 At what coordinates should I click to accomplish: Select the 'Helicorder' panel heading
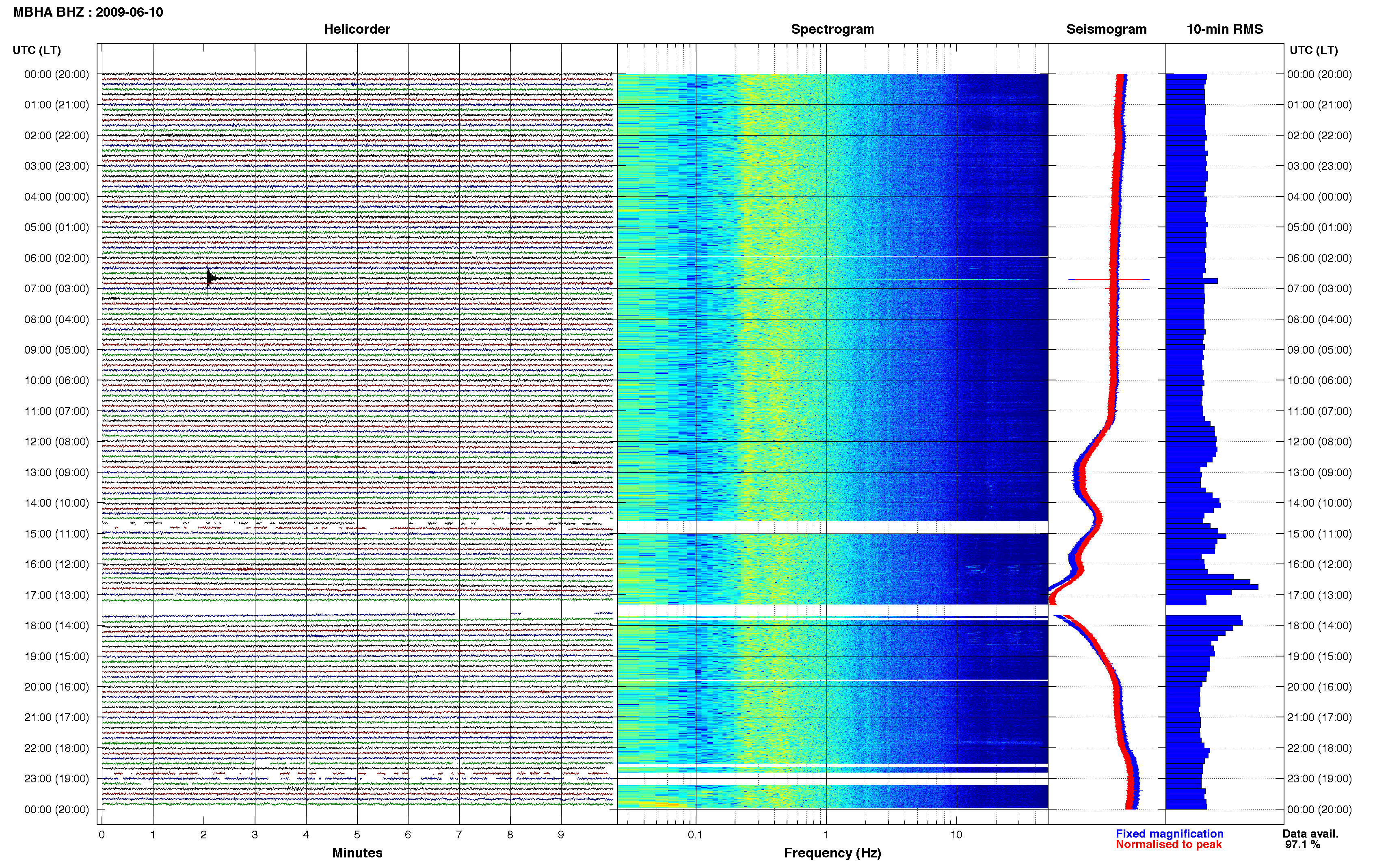pyautogui.click(x=357, y=29)
